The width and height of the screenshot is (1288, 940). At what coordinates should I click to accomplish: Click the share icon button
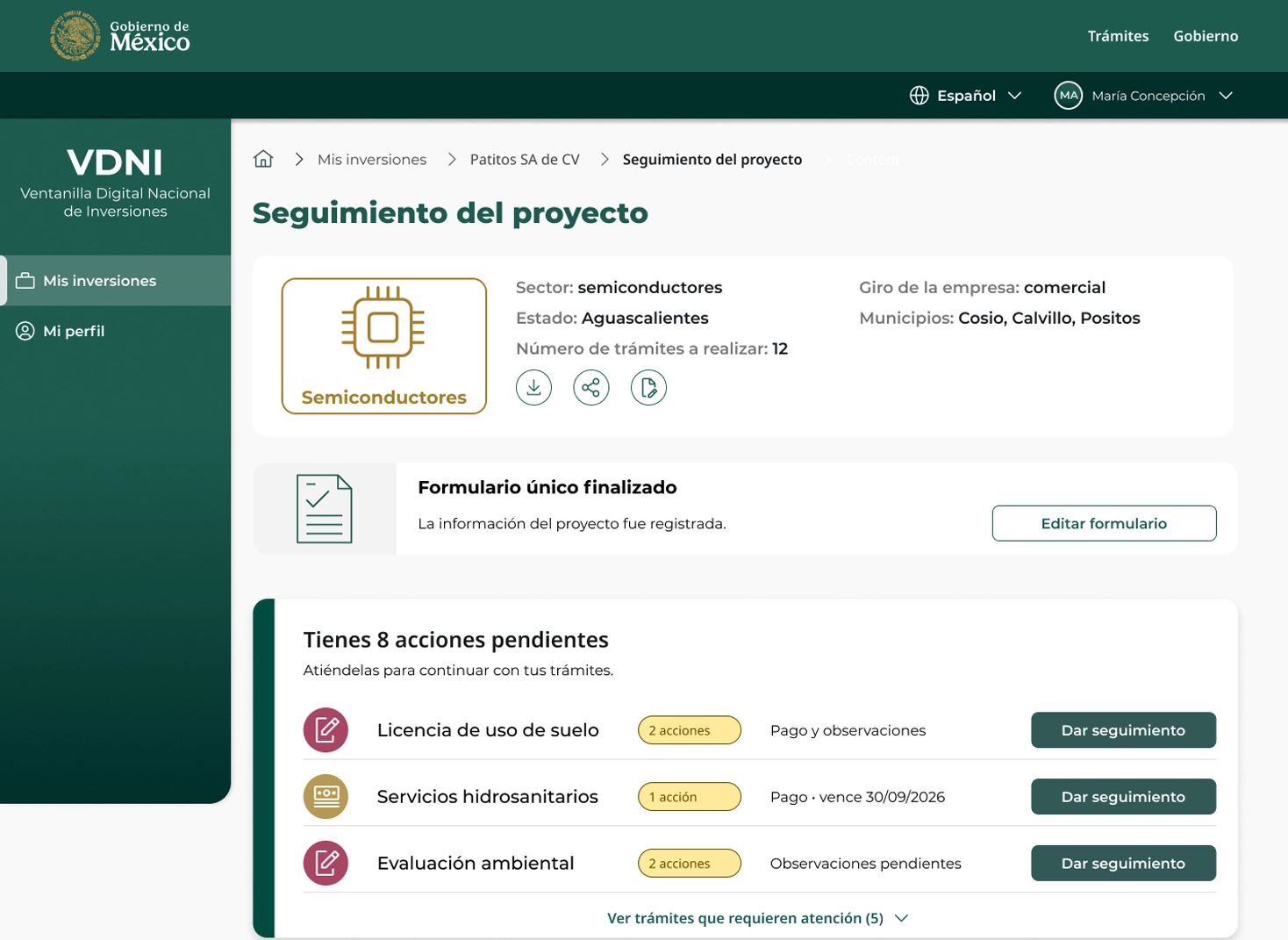(591, 387)
